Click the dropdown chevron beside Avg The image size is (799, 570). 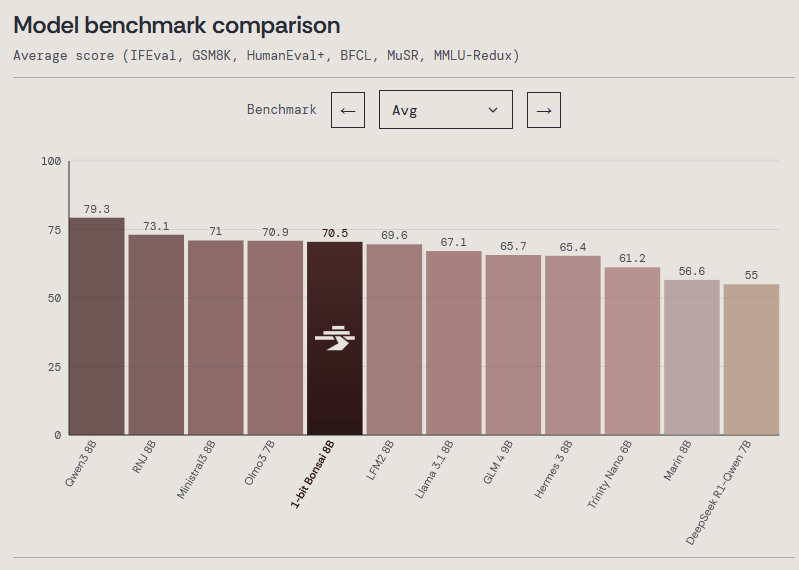[x=493, y=110]
